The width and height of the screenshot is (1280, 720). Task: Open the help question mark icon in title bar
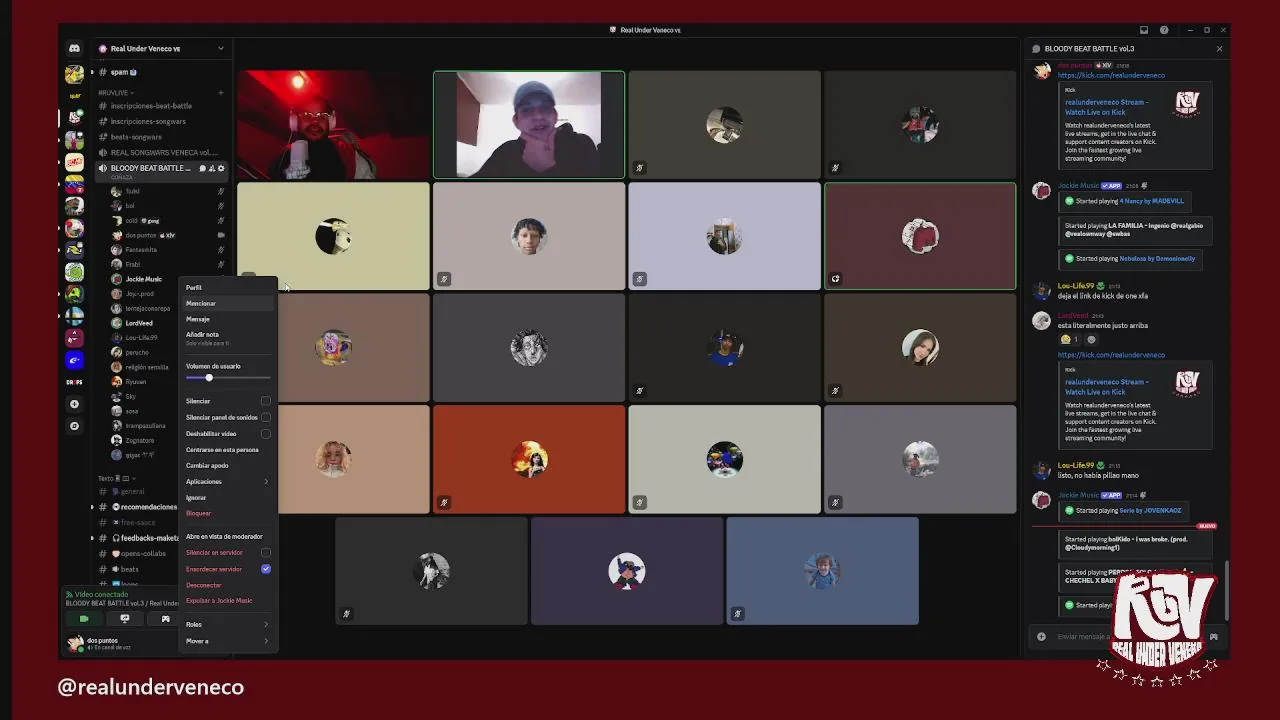click(1164, 30)
